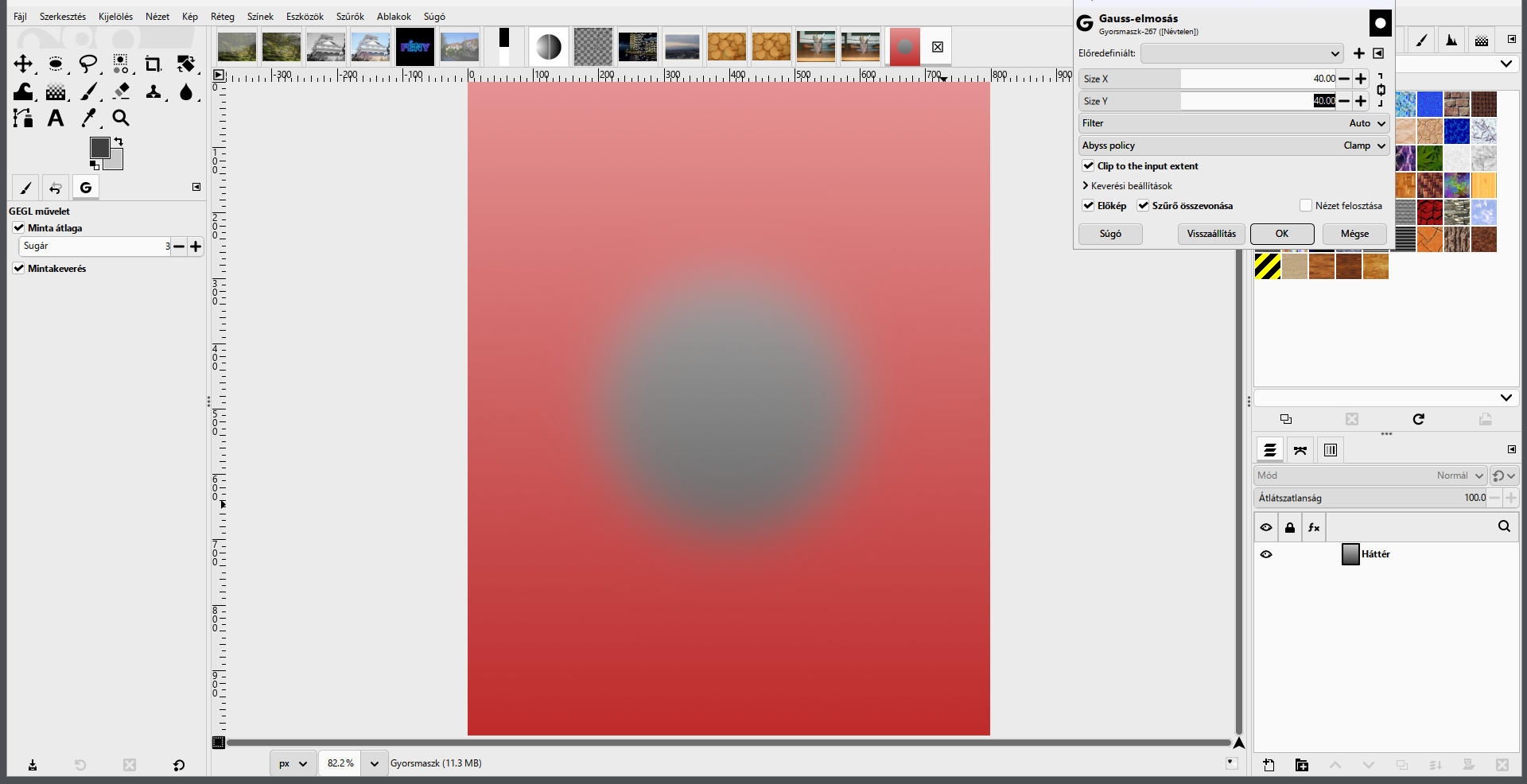
Task: Click the search layers magnifier icon
Action: [x=1504, y=526]
